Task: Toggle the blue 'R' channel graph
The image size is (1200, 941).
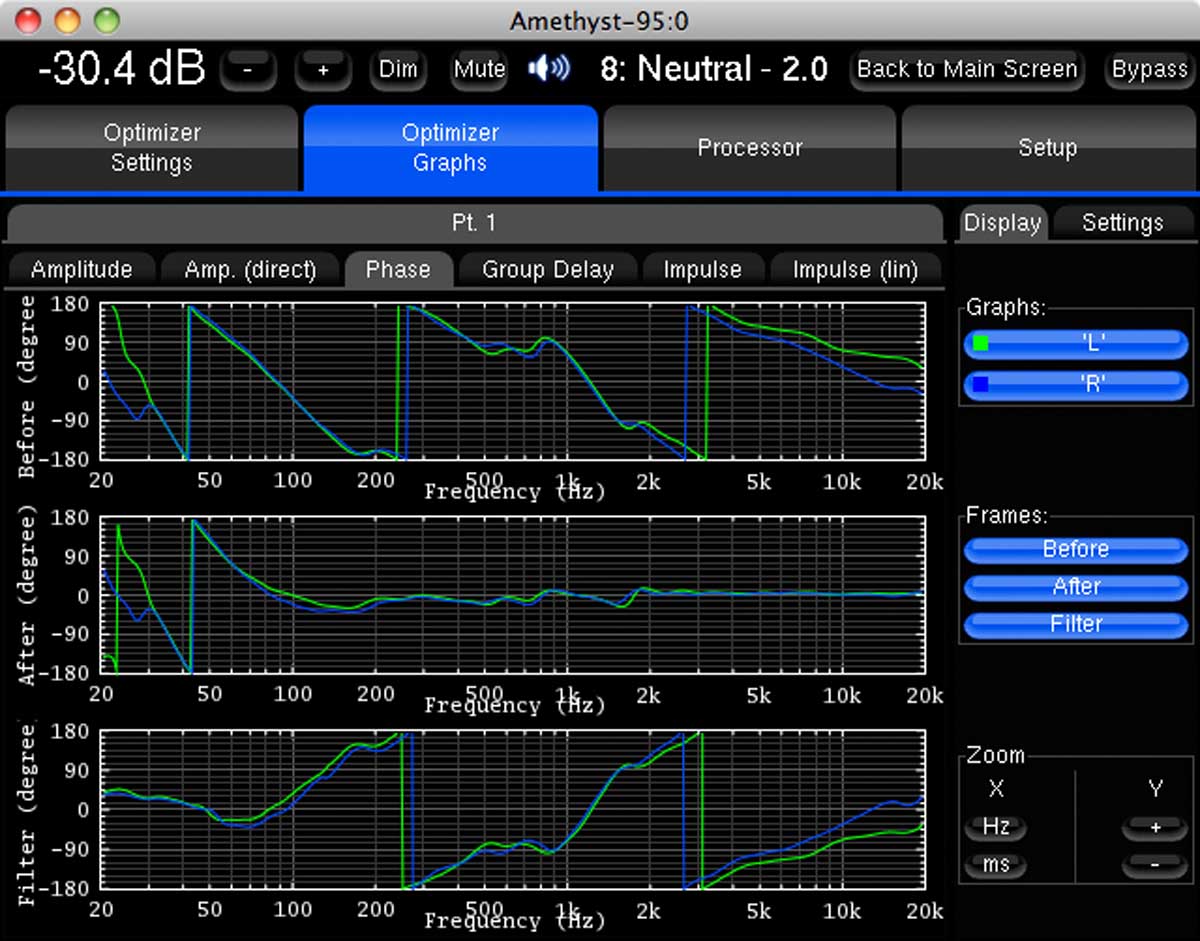Action: click(x=1075, y=384)
